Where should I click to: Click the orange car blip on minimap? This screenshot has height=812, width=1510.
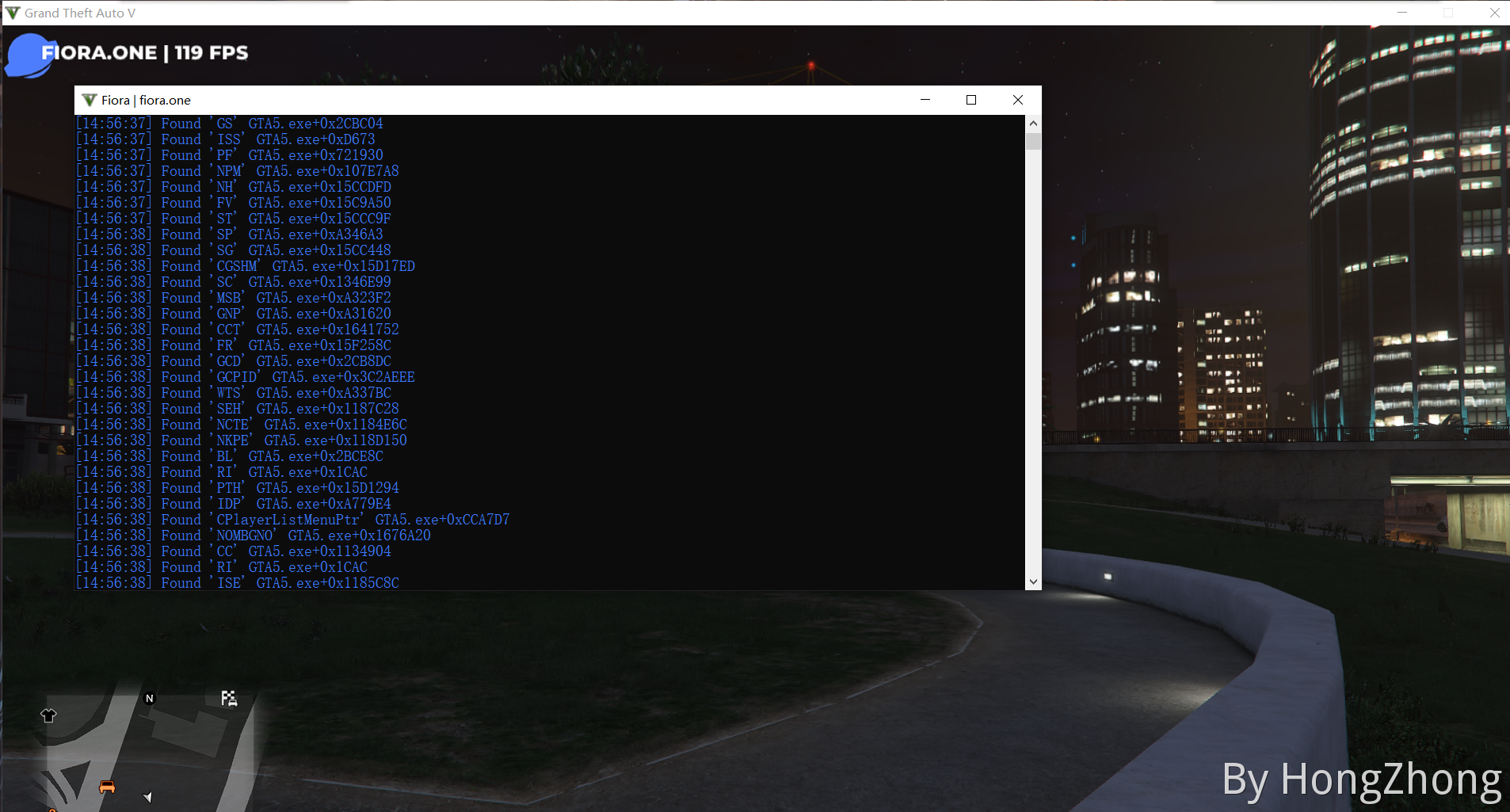(107, 787)
